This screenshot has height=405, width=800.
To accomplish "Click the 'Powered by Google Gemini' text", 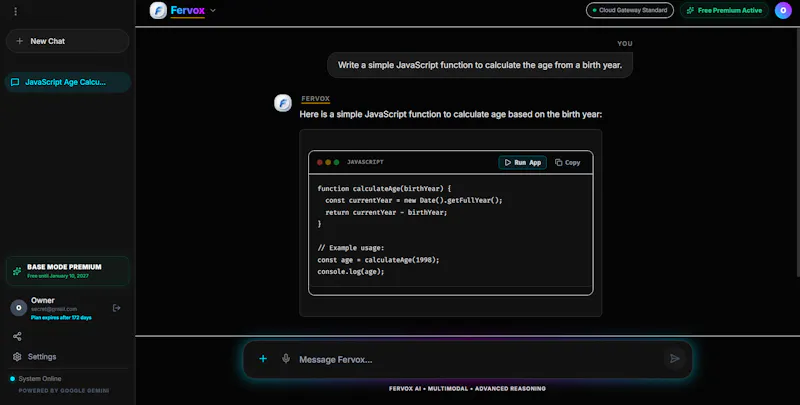I will [x=64, y=391].
